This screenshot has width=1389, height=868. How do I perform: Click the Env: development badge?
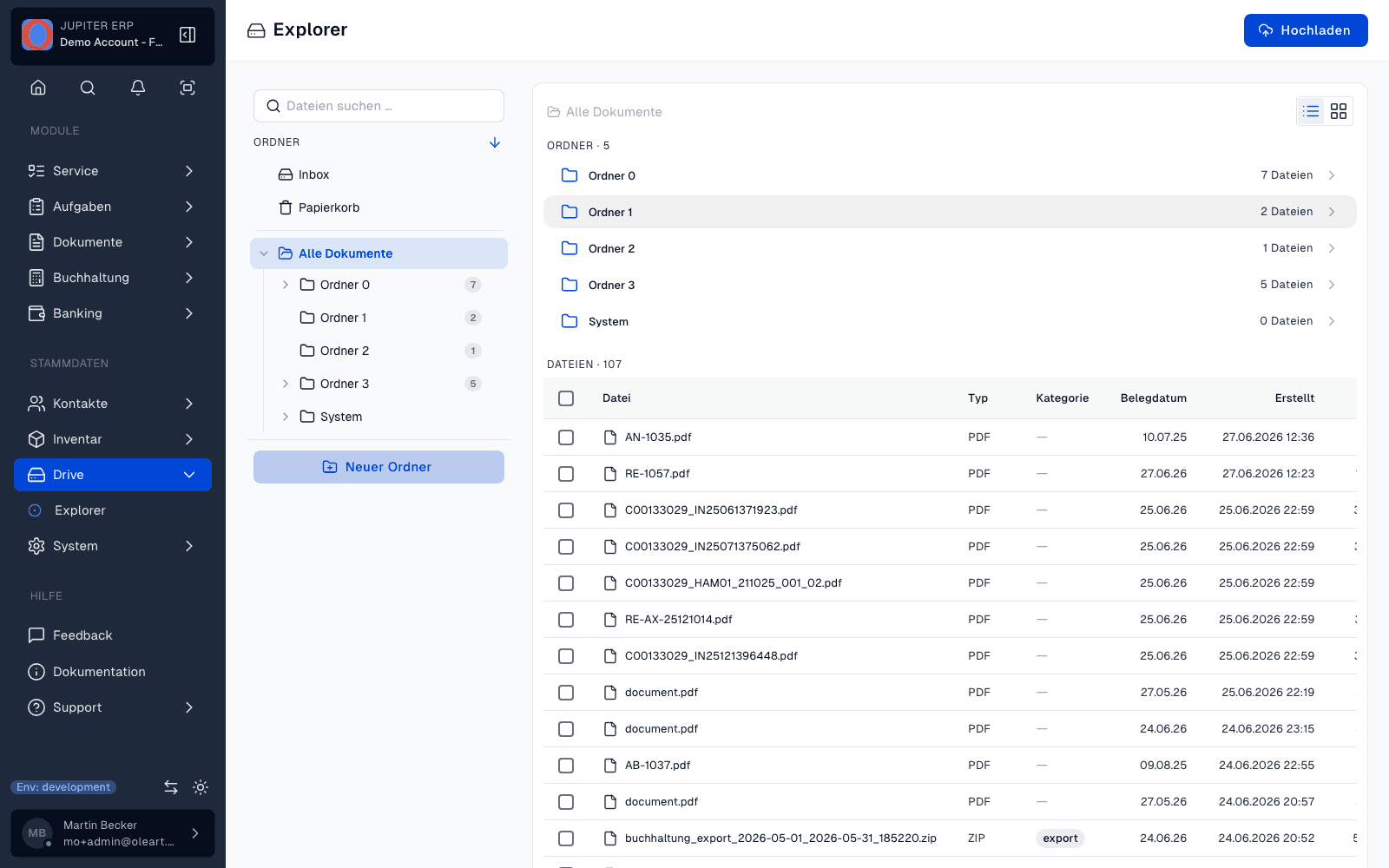click(63, 787)
